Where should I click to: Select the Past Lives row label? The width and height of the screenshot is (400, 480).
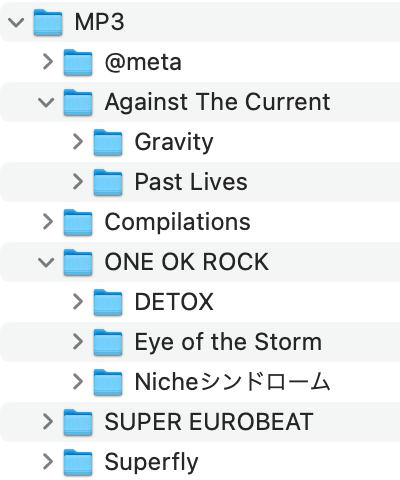pyautogui.click(x=191, y=182)
